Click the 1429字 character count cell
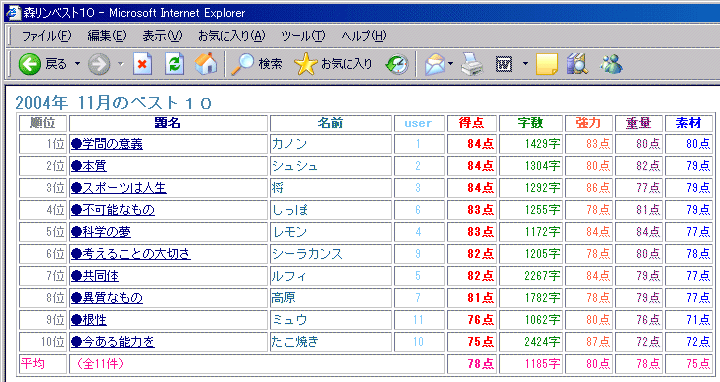Viewport: 720px width, 382px height. tap(530, 144)
